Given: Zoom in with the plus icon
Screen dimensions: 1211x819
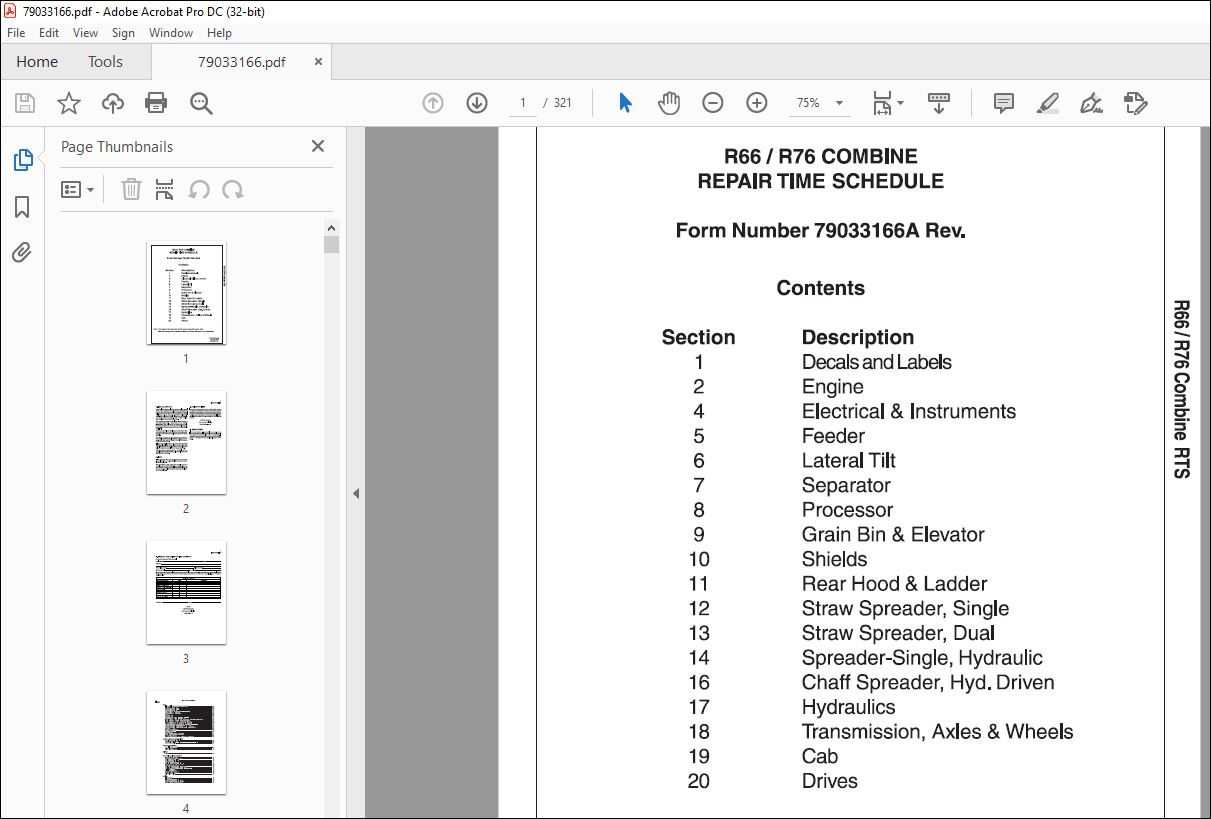Looking at the screenshot, I should [757, 103].
